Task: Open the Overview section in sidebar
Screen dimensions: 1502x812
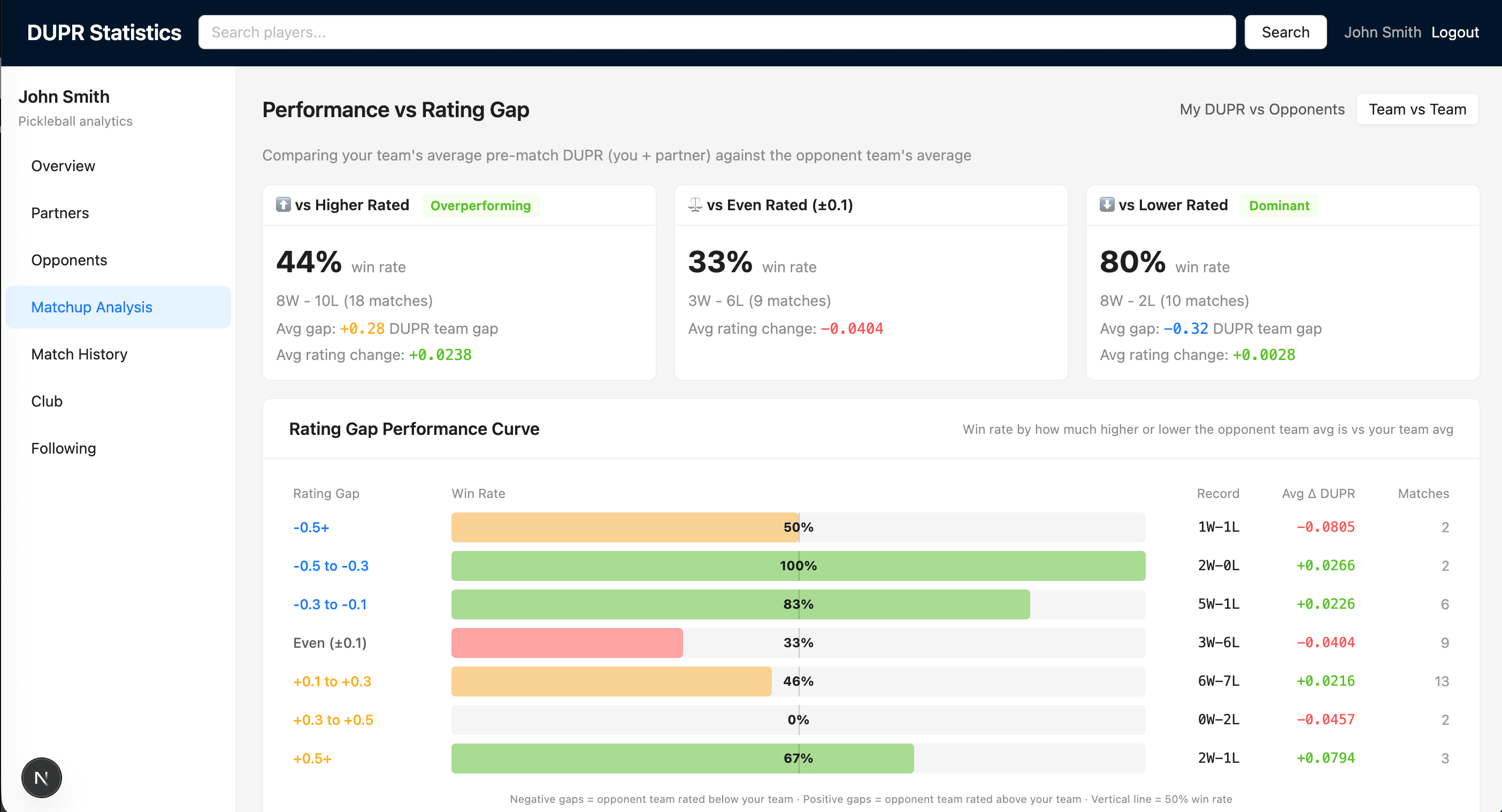Action: click(x=63, y=165)
